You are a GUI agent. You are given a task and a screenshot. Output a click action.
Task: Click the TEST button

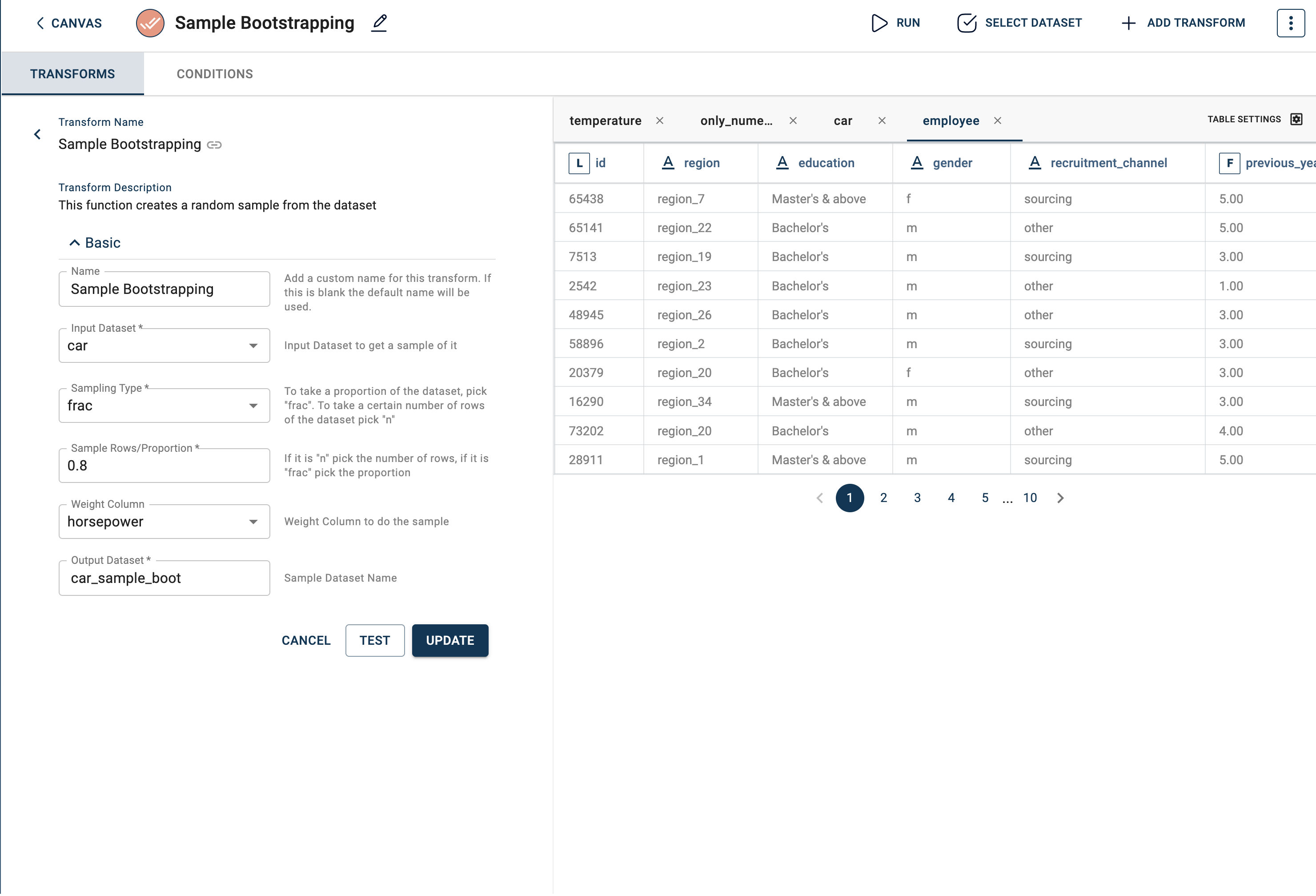(375, 640)
